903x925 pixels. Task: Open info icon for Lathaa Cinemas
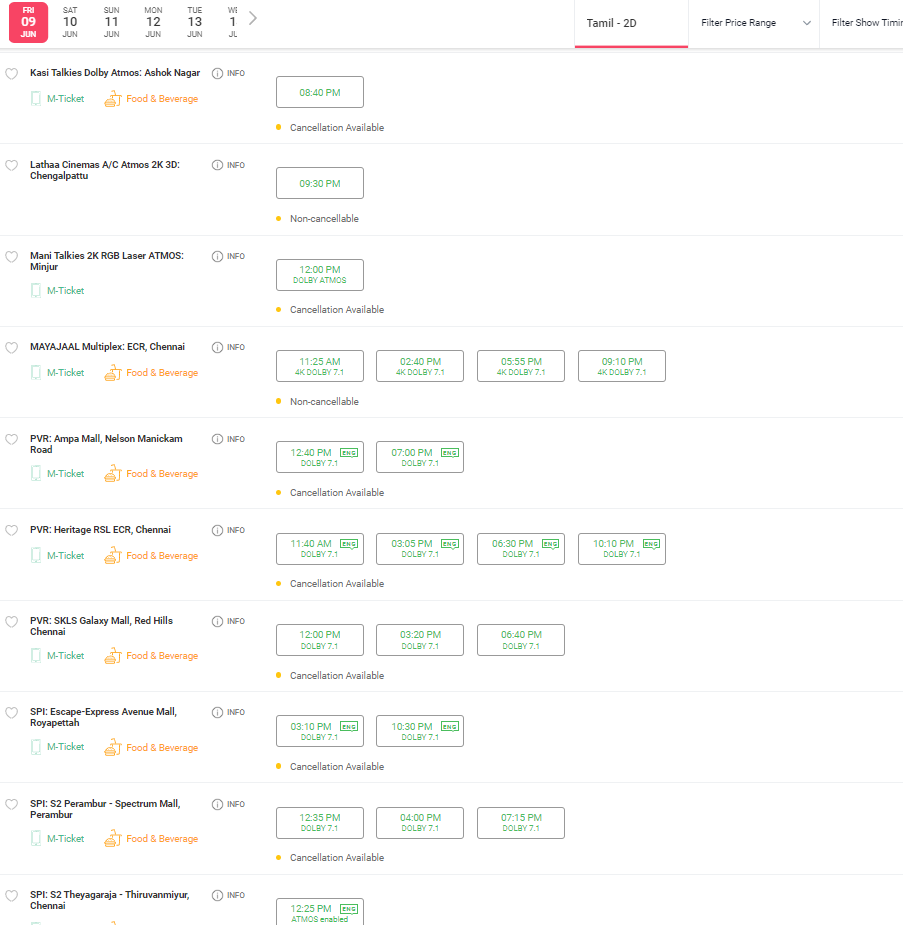coord(217,165)
